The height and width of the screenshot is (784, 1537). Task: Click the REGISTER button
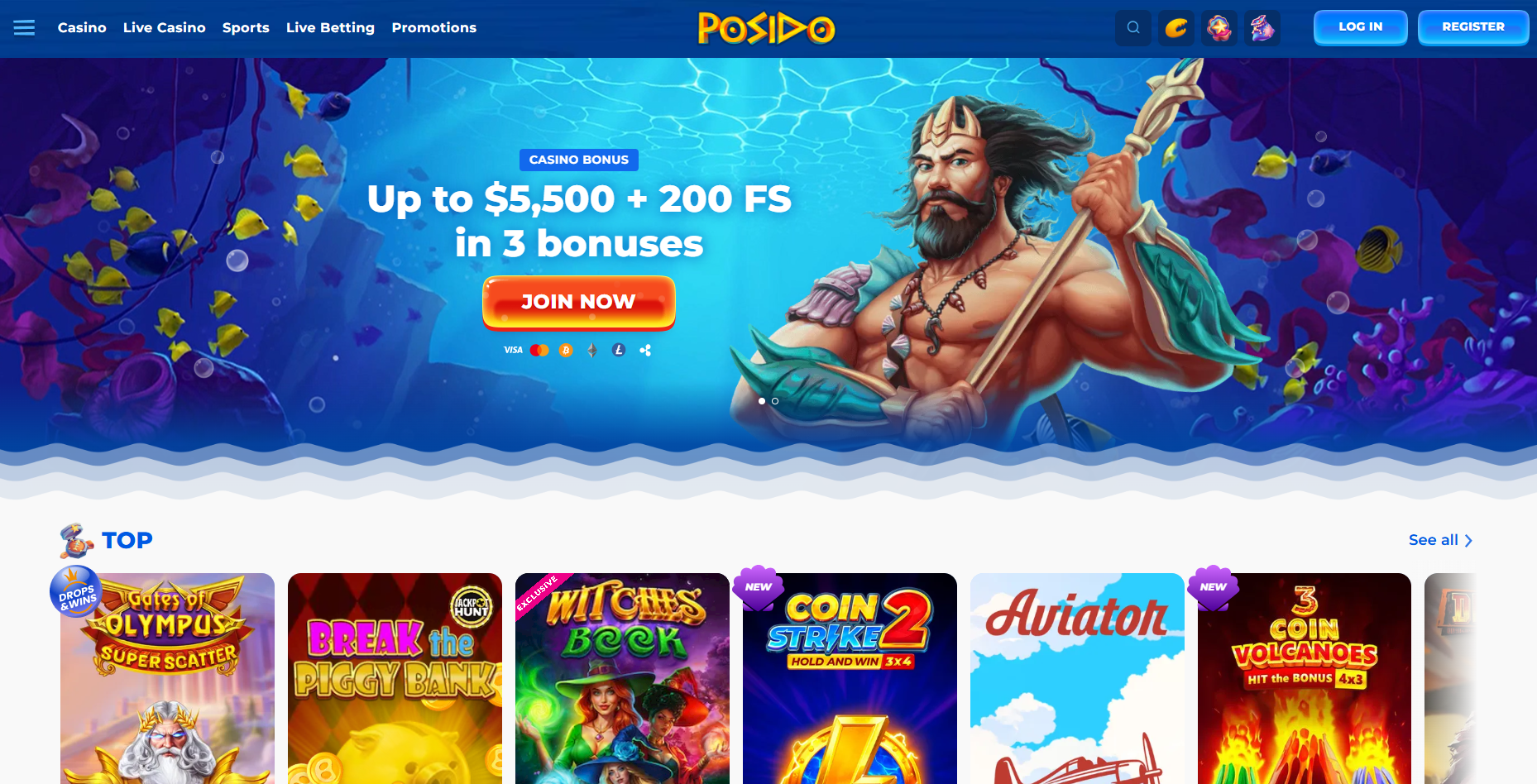coord(1473,27)
